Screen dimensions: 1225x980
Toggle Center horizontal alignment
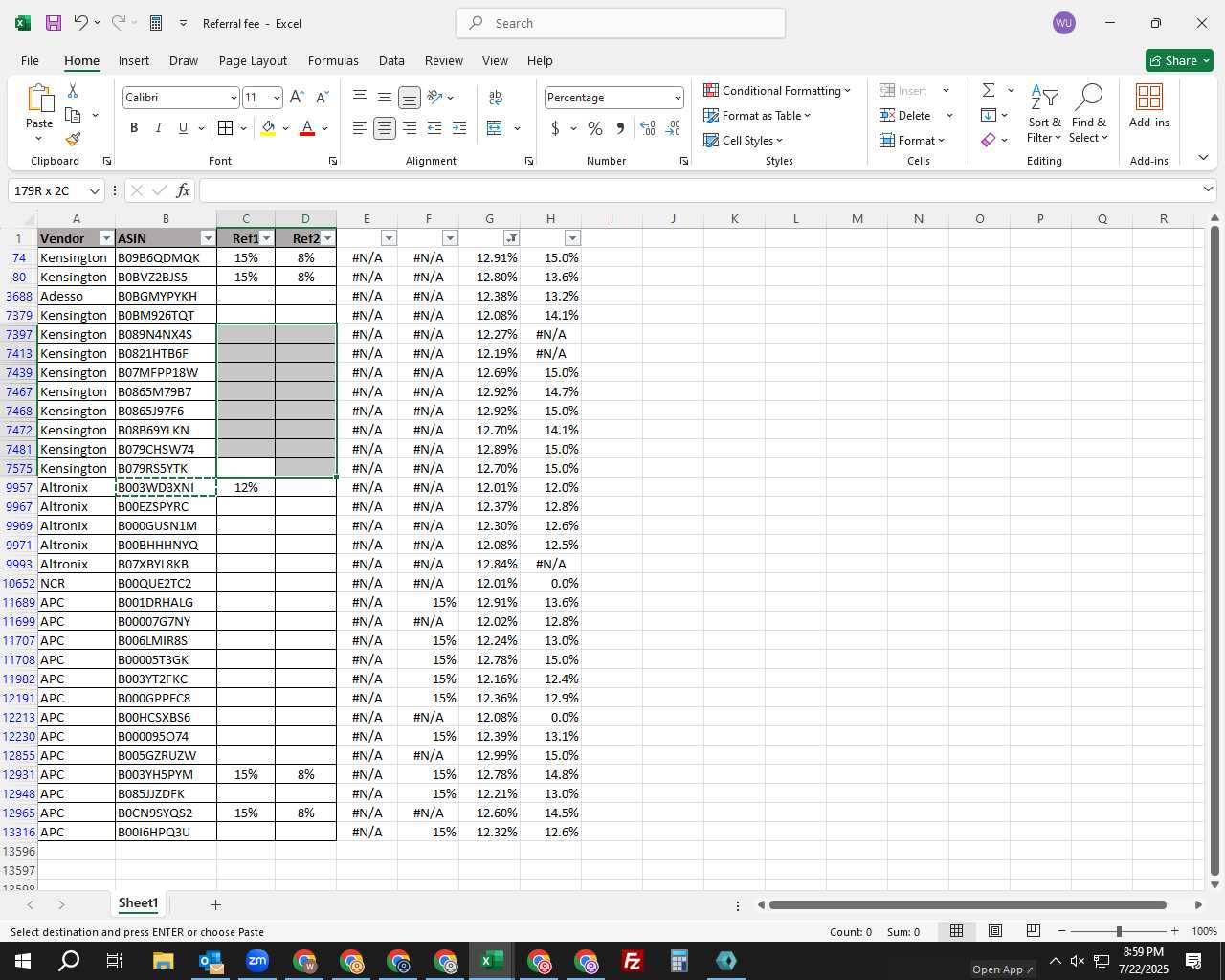pyautogui.click(x=385, y=128)
